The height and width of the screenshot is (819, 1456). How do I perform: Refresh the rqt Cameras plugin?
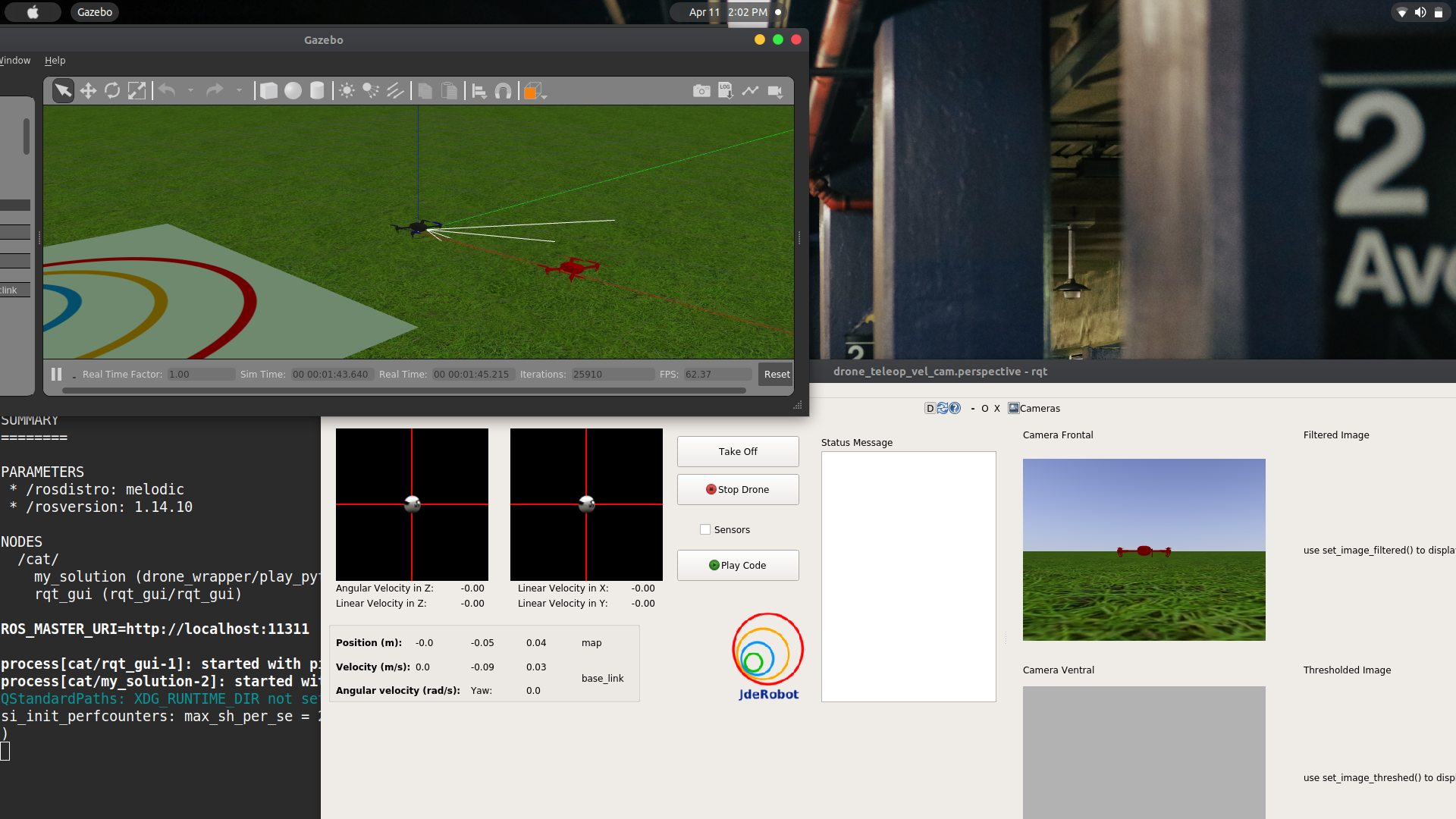[943, 408]
